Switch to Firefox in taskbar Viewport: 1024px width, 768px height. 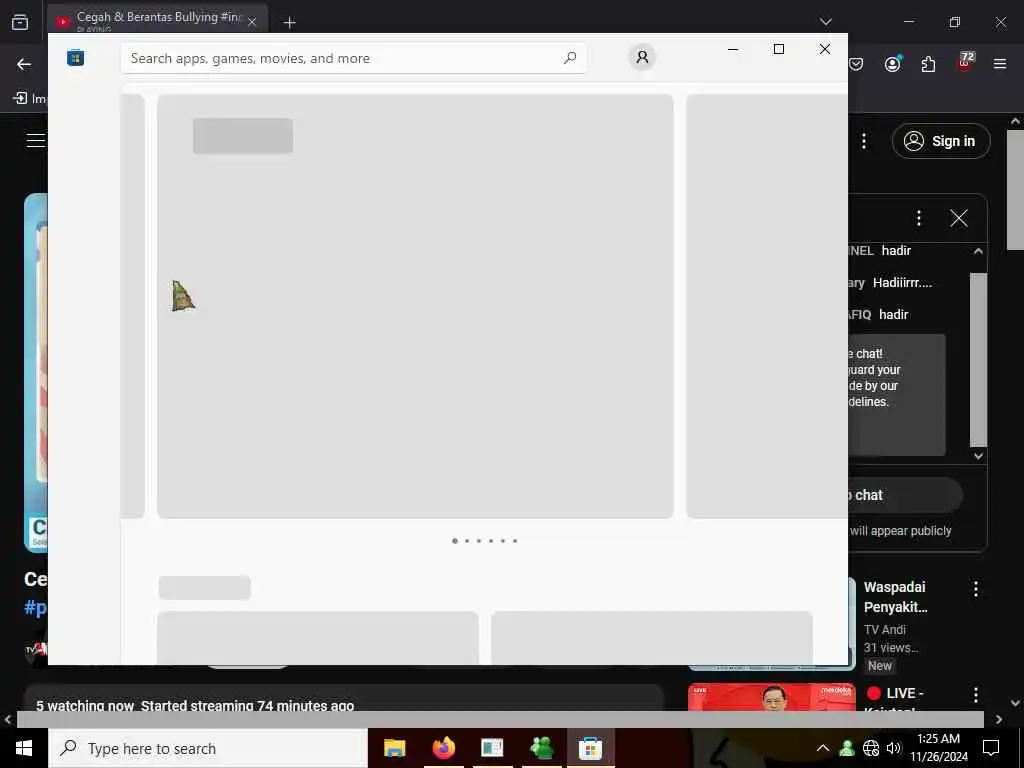(x=443, y=748)
